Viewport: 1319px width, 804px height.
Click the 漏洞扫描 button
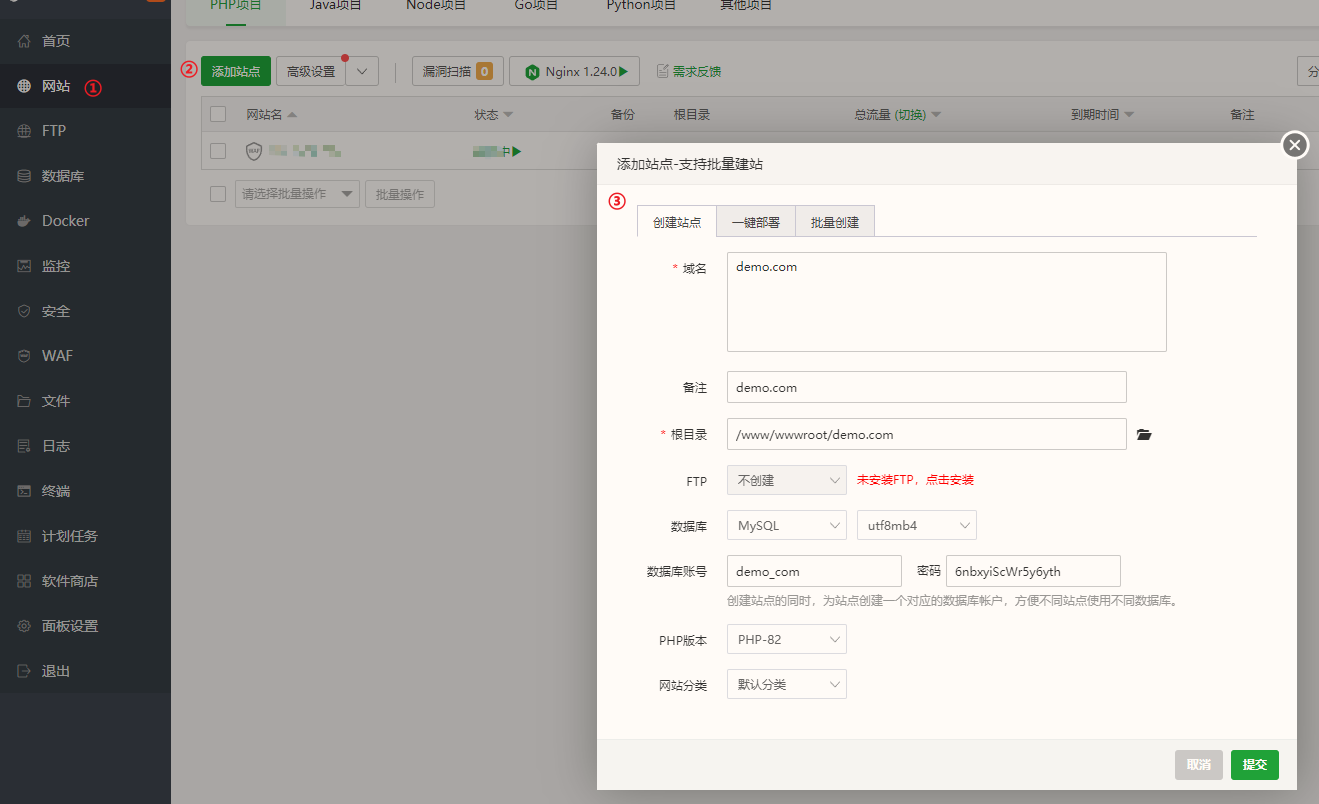coord(457,71)
